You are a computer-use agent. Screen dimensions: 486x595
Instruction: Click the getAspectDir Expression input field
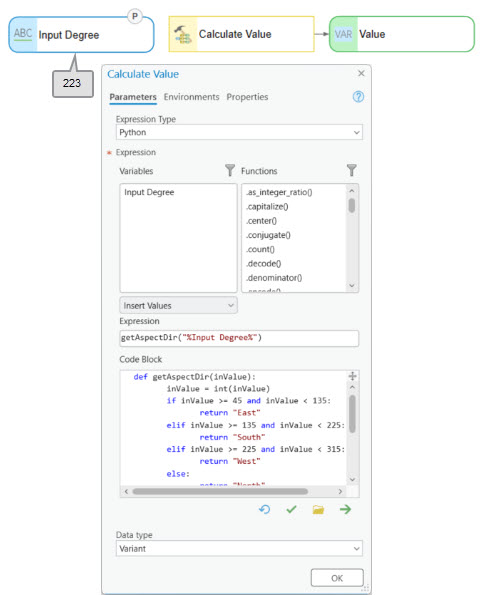coord(239,338)
